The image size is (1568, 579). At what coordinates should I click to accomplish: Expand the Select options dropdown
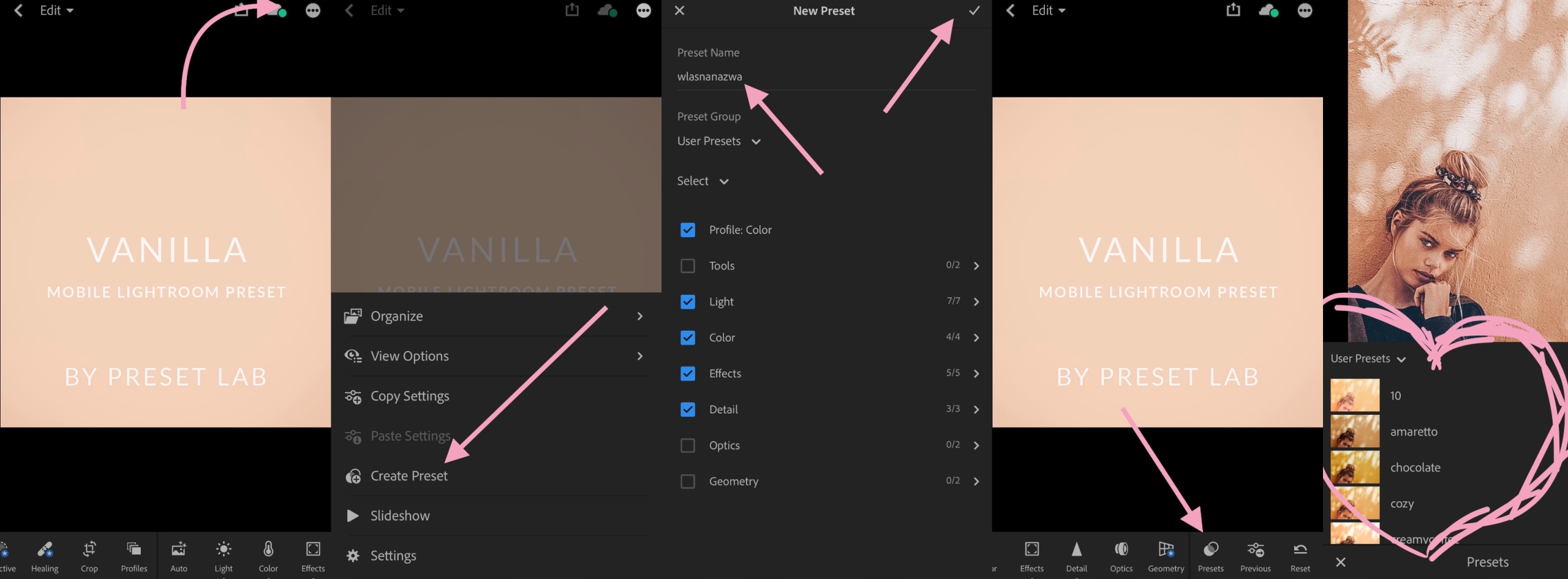(x=702, y=181)
